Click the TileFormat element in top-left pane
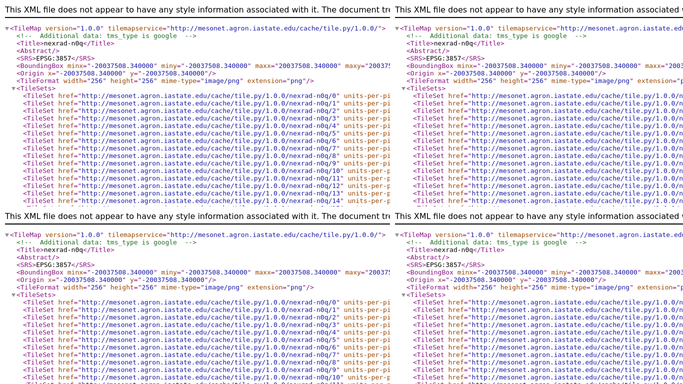The height and width of the screenshot is (384, 683). (x=165, y=81)
